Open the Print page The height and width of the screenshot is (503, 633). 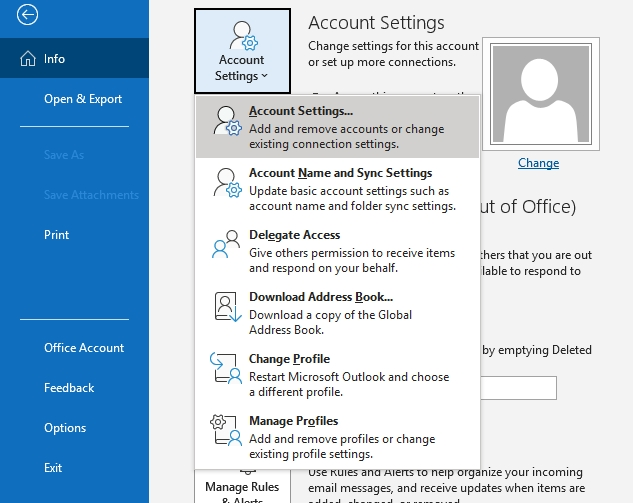[x=74, y=235]
